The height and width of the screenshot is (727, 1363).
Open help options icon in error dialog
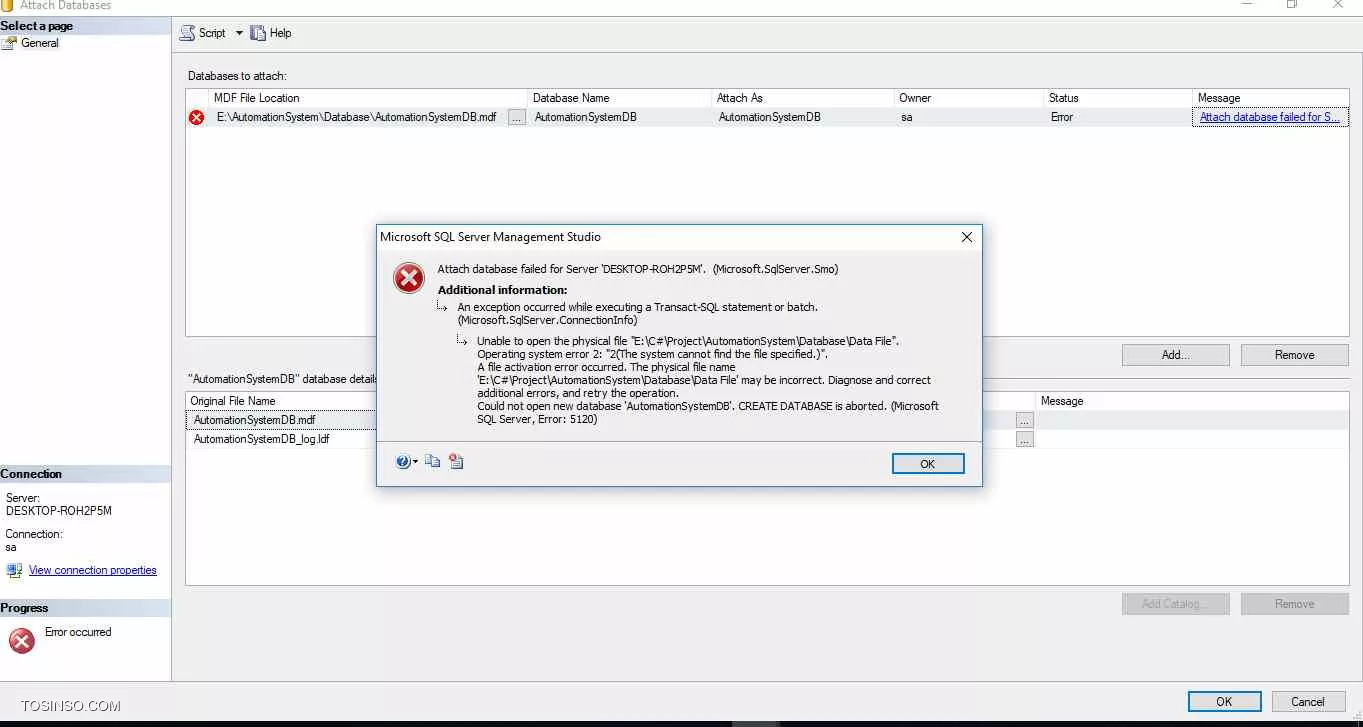(406, 461)
